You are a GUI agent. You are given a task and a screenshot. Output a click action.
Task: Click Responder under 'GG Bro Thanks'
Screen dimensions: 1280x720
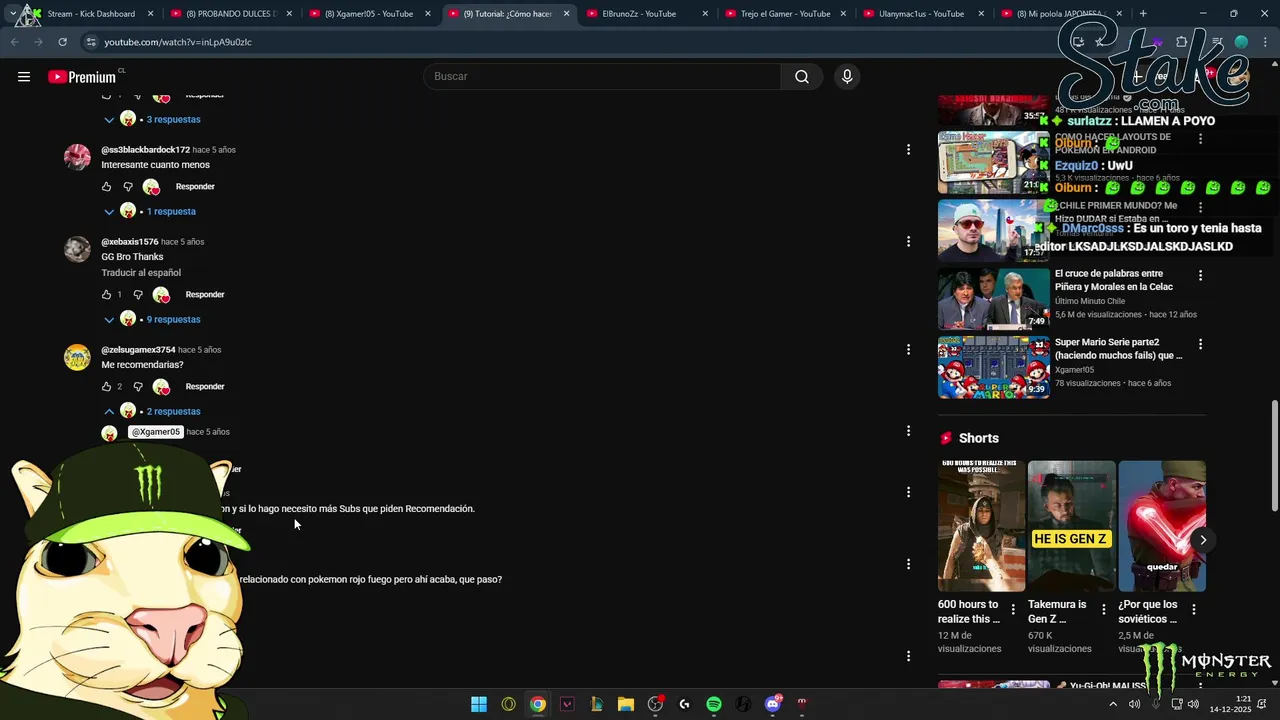205,295
